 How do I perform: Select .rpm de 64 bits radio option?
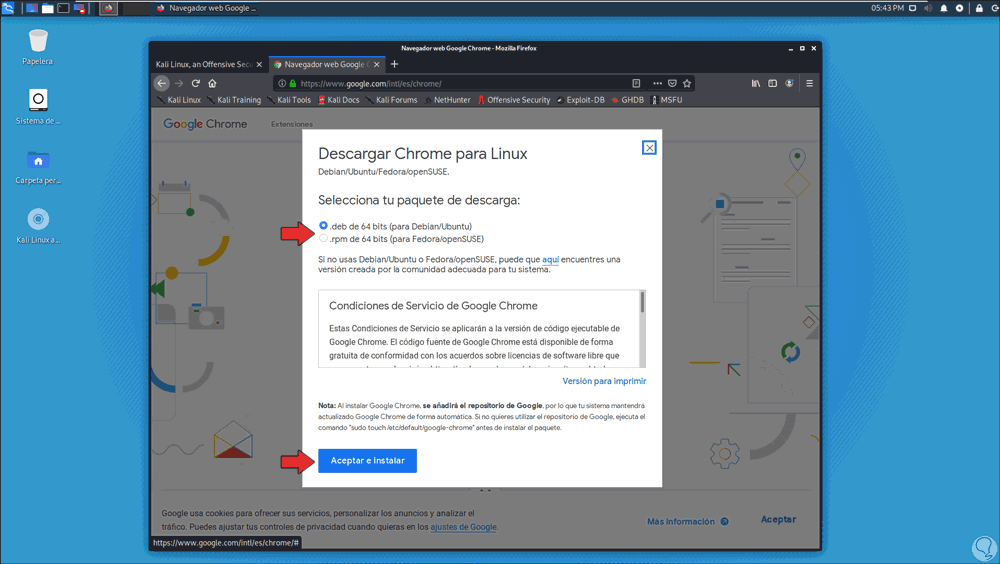click(x=323, y=239)
